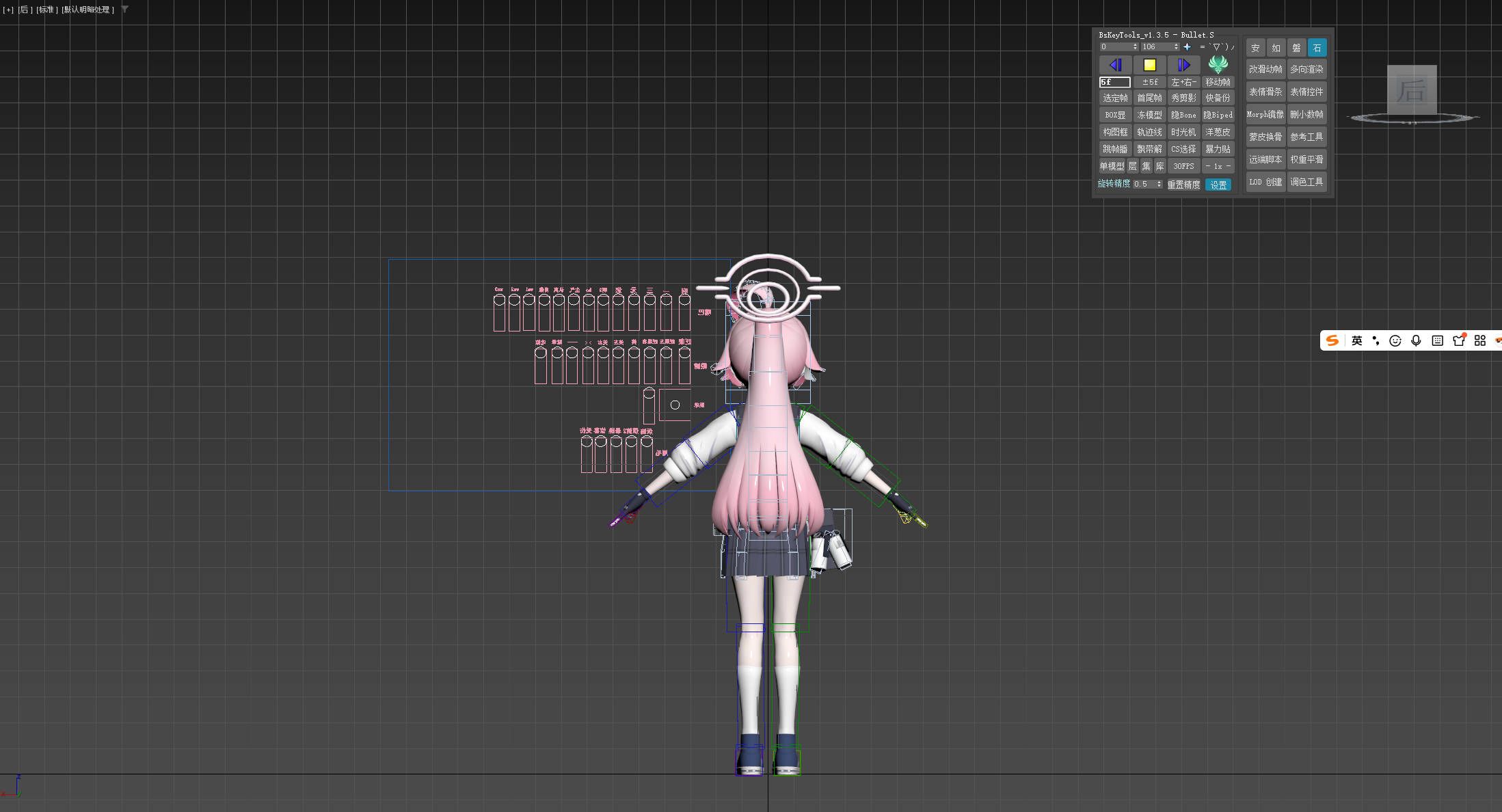Open the Sogou emoji smiley icon

tap(1395, 340)
